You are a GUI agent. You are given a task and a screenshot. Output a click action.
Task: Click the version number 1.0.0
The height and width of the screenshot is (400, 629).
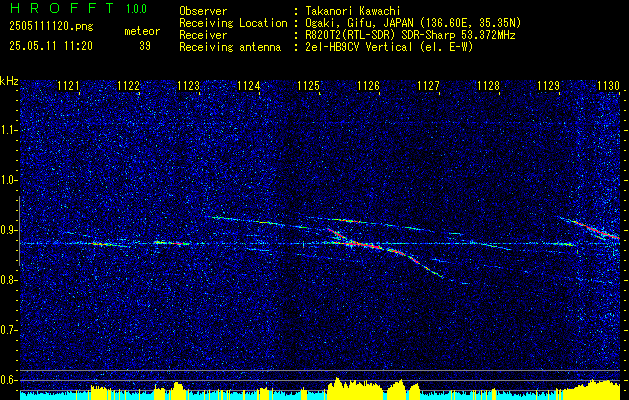click(136, 9)
